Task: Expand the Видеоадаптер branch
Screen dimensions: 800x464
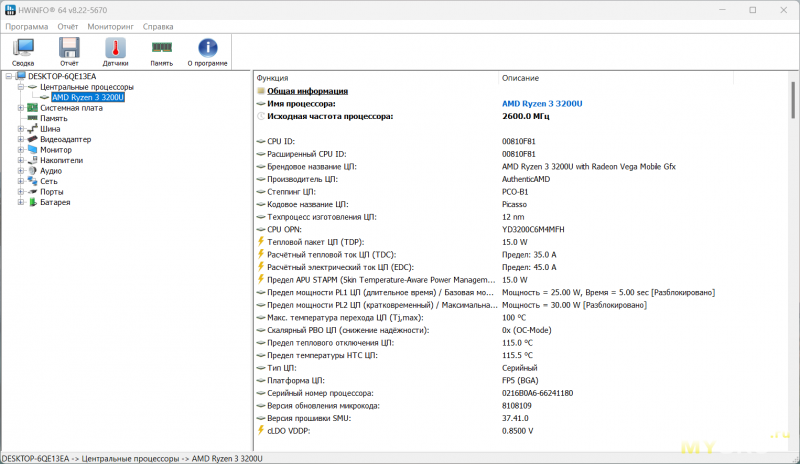Action: click(21, 139)
